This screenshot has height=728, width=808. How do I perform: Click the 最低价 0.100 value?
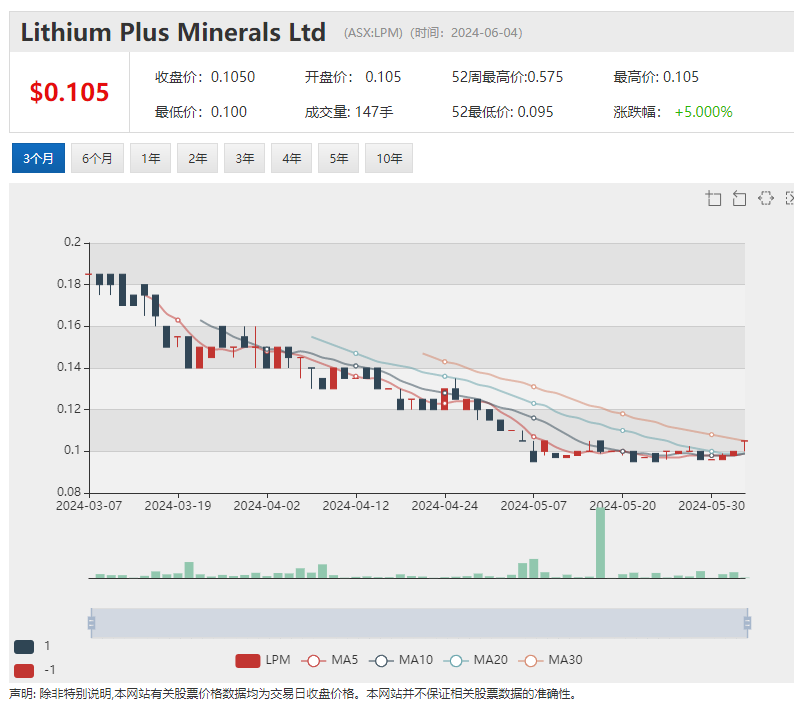(229, 112)
